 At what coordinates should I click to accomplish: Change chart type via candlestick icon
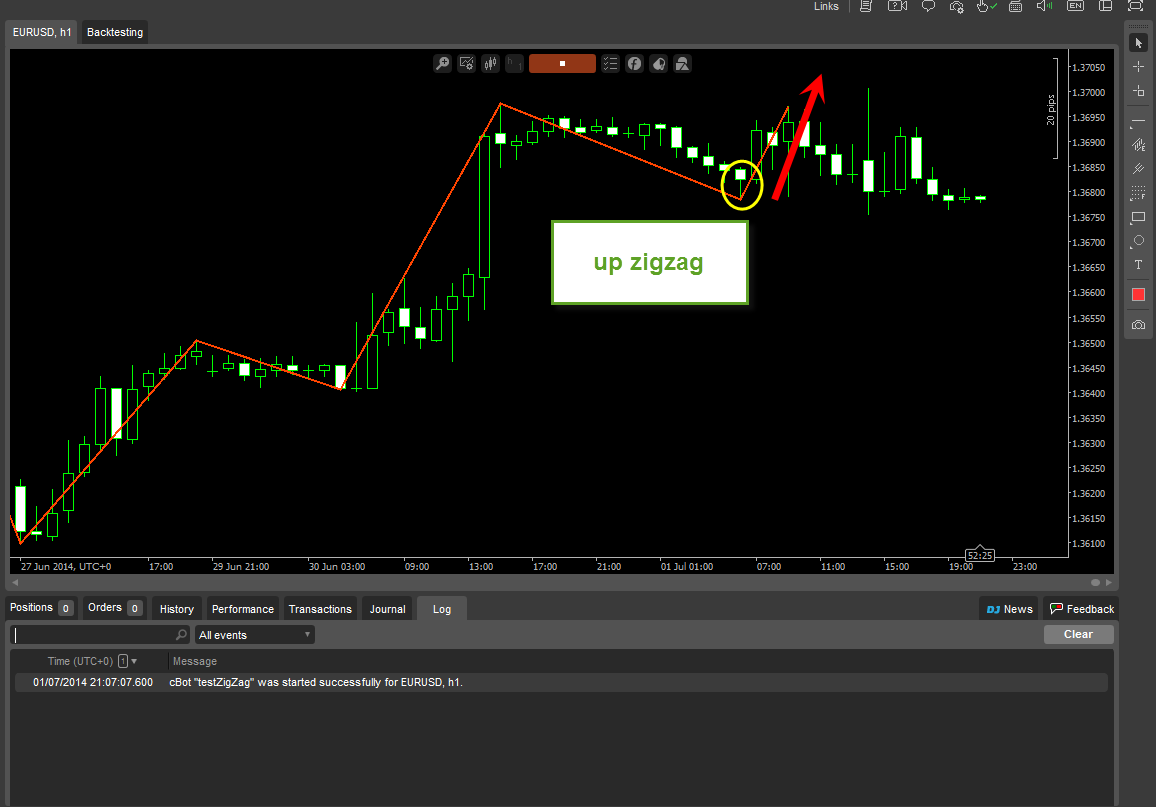tap(490, 64)
